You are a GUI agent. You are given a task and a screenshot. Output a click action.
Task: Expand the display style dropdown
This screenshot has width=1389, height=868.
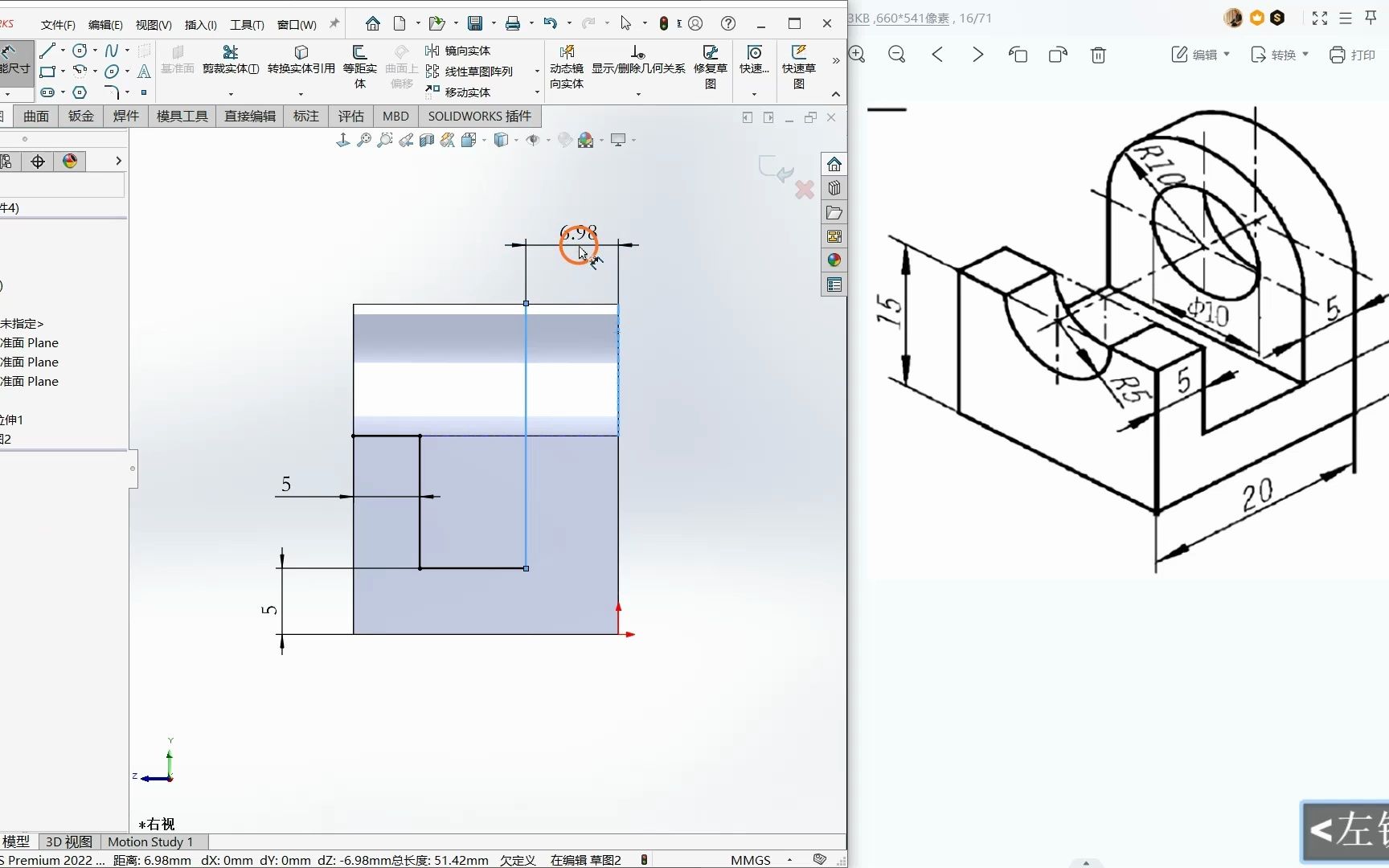point(517,140)
